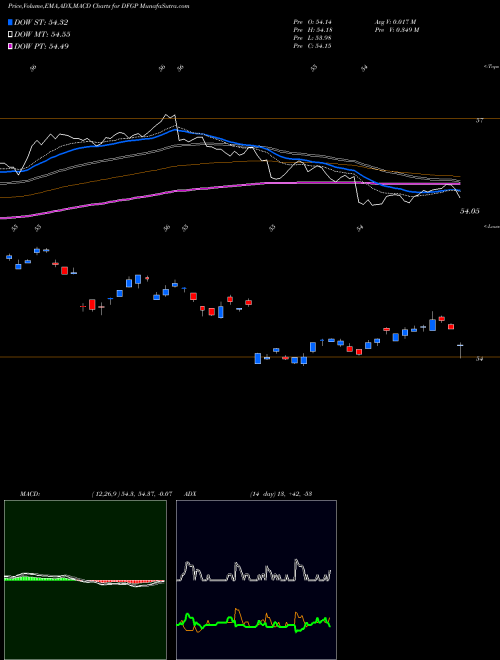Select the 'DOW PT: 54.49' label

click(x=41, y=46)
